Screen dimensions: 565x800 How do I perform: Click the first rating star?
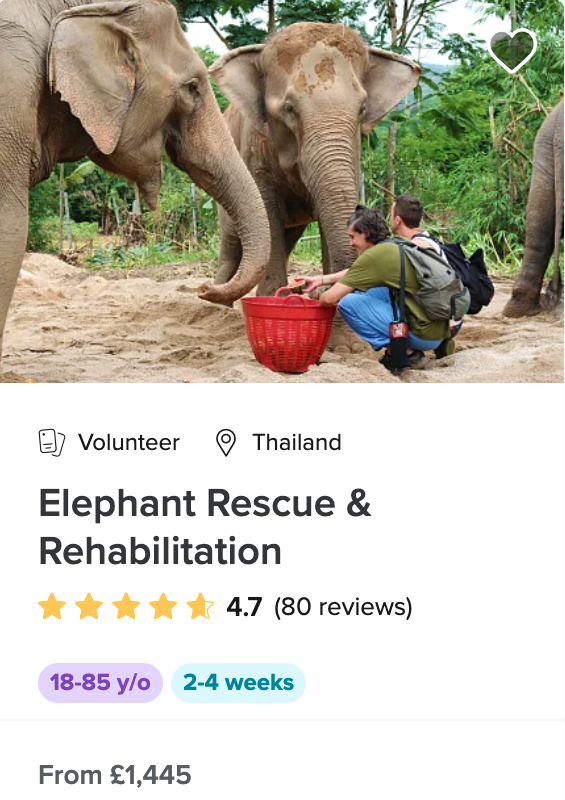52,606
